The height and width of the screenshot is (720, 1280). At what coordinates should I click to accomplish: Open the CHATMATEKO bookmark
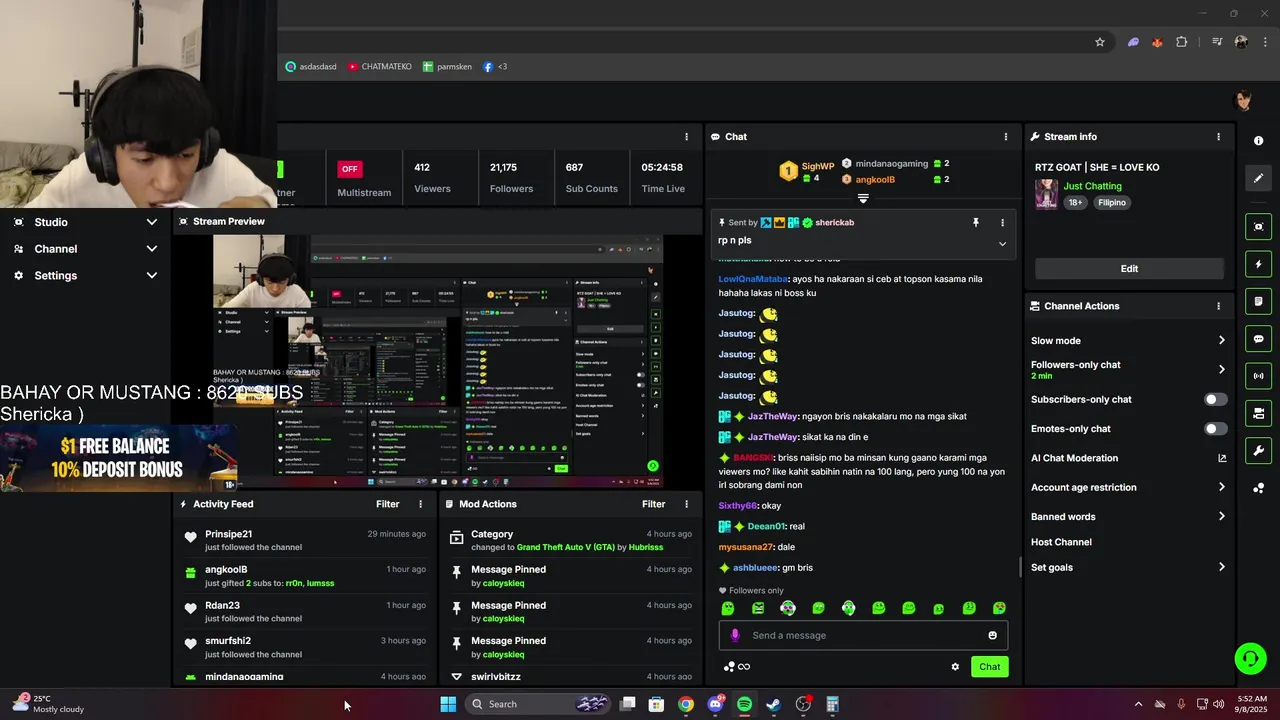(380, 67)
